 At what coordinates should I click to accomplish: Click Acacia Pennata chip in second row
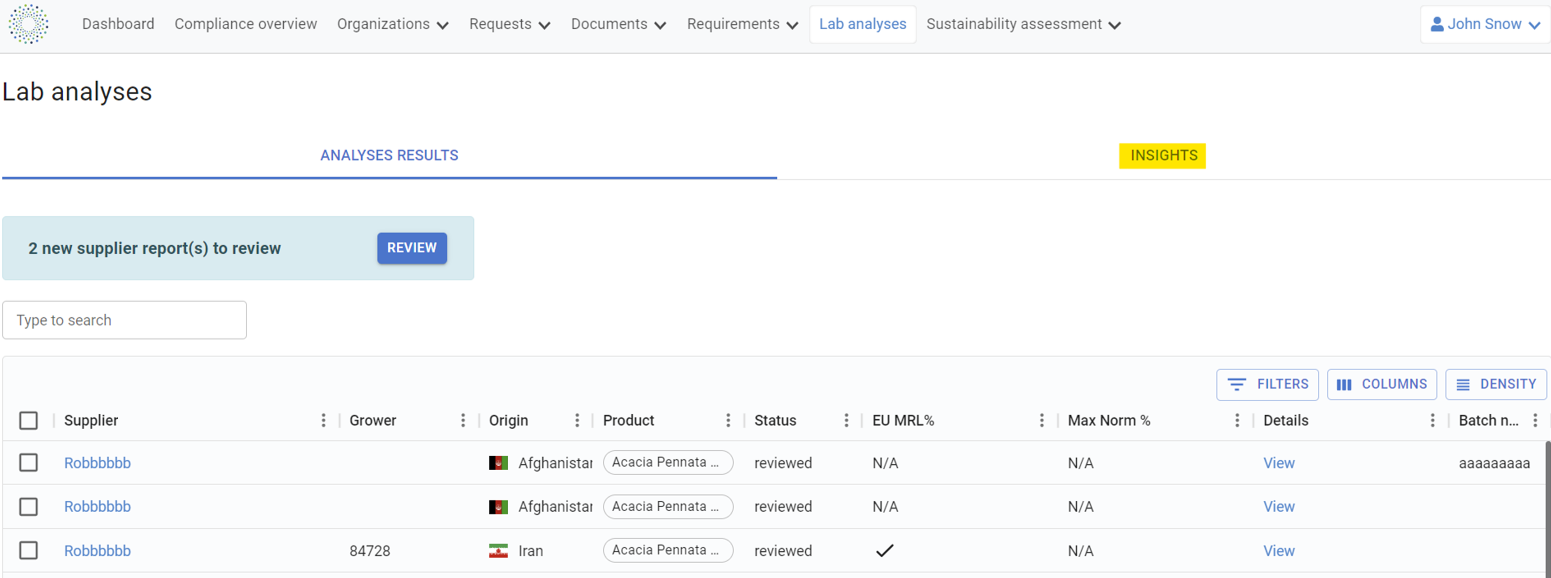(x=668, y=507)
